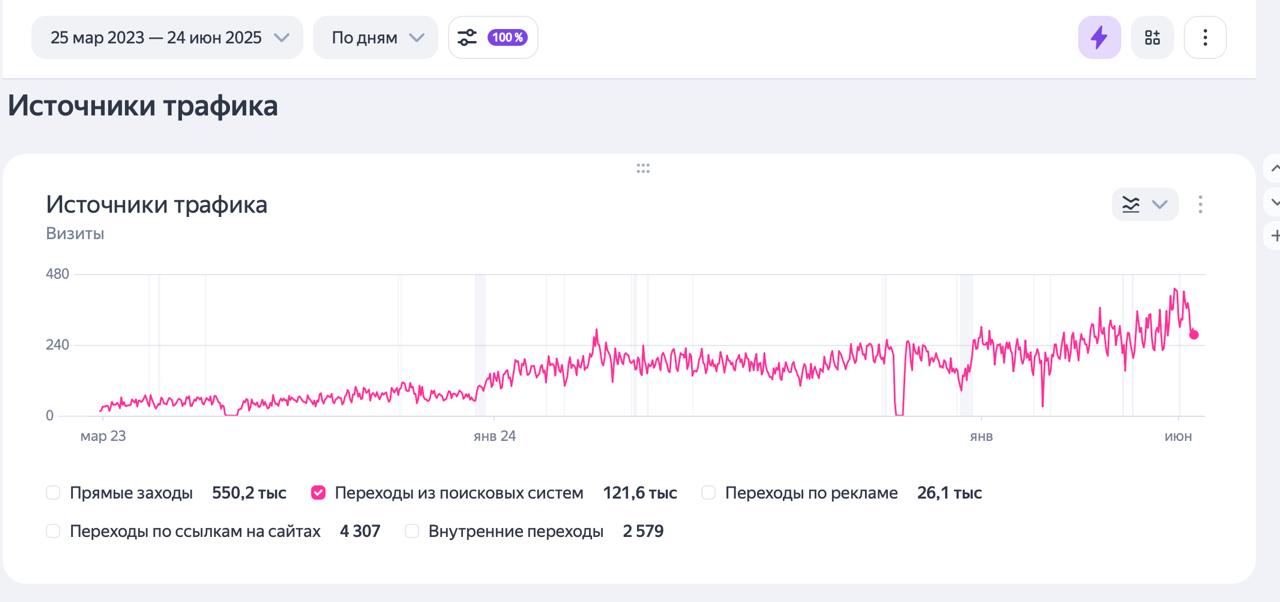Enable the Внутренние переходы checkbox
This screenshot has width=1280, height=602.
411,531
